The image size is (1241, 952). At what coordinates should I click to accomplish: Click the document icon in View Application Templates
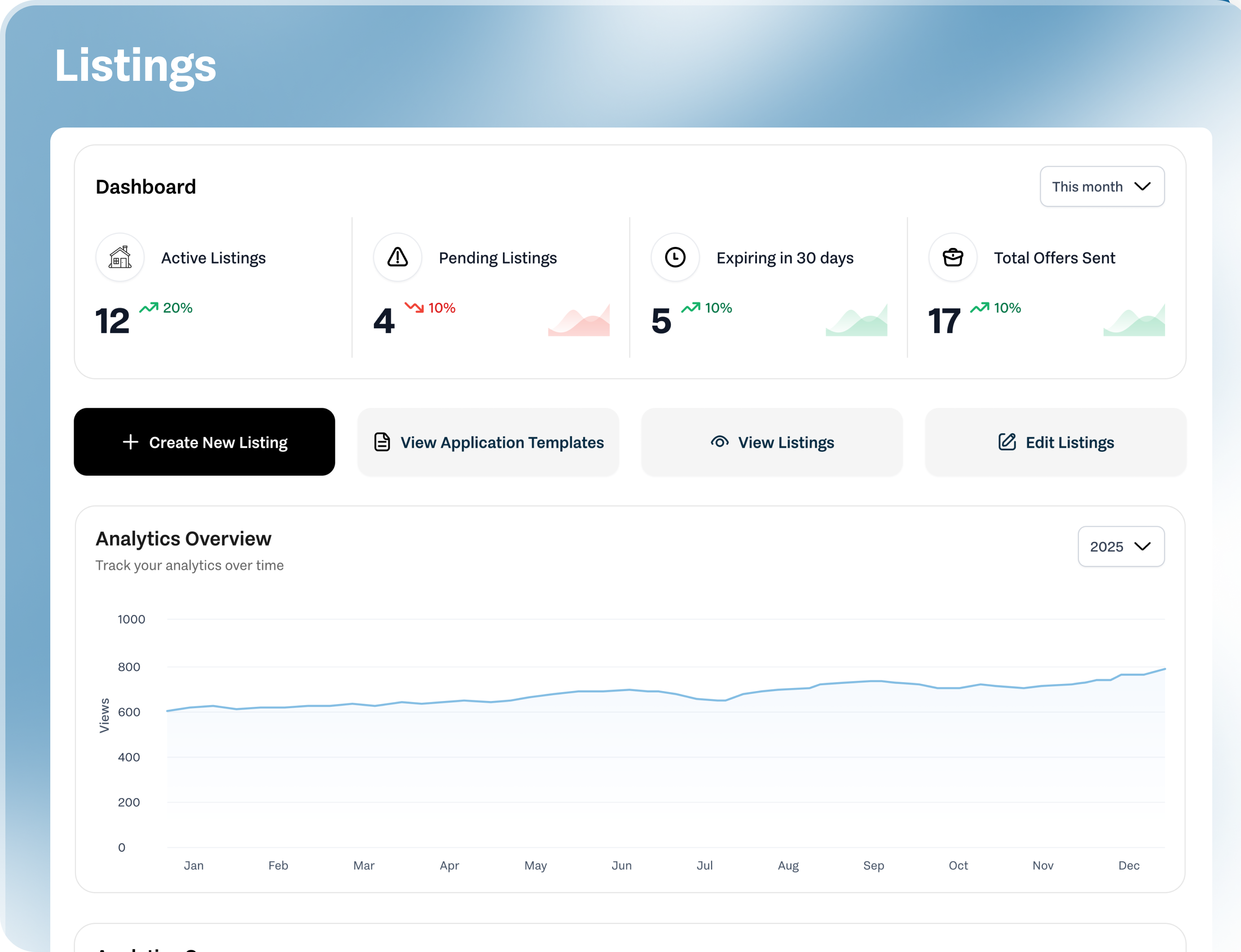(383, 442)
